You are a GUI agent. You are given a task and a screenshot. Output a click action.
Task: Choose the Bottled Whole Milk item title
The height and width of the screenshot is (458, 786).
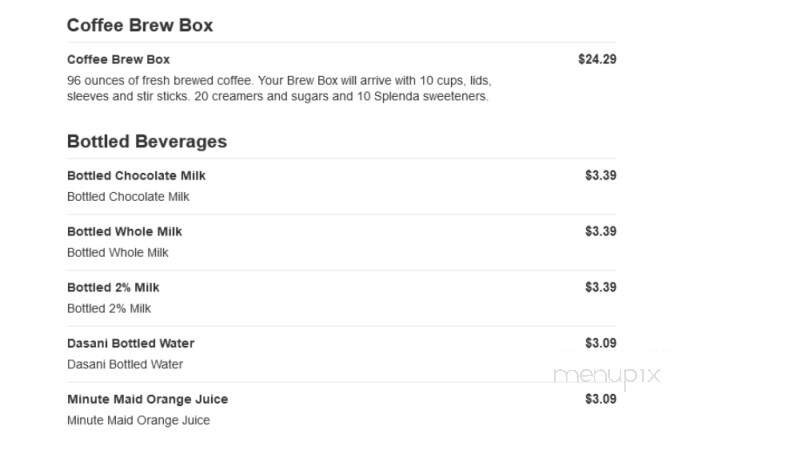point(124,231)
